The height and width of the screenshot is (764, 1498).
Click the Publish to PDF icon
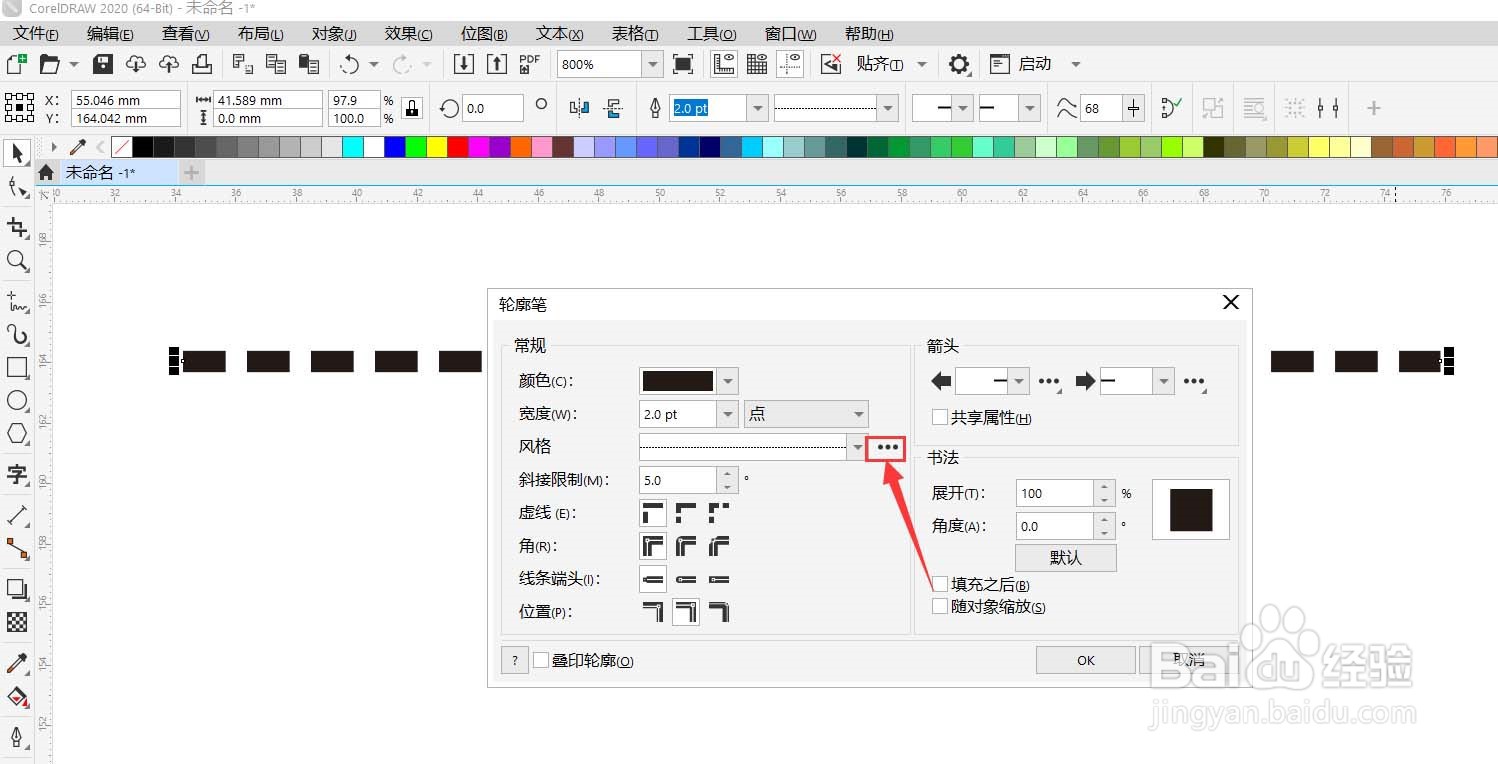coord(530,64)
